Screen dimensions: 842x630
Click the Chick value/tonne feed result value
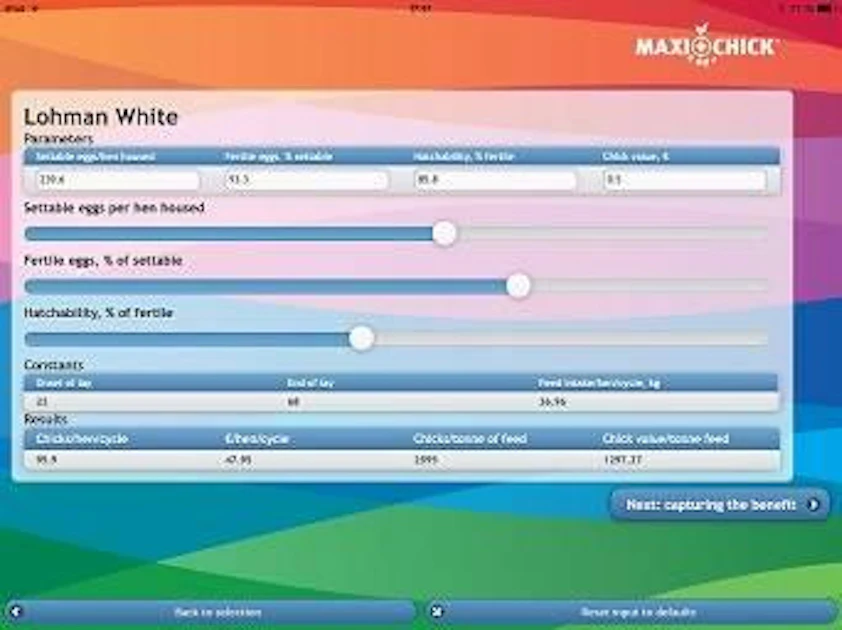tap(622, 460)
